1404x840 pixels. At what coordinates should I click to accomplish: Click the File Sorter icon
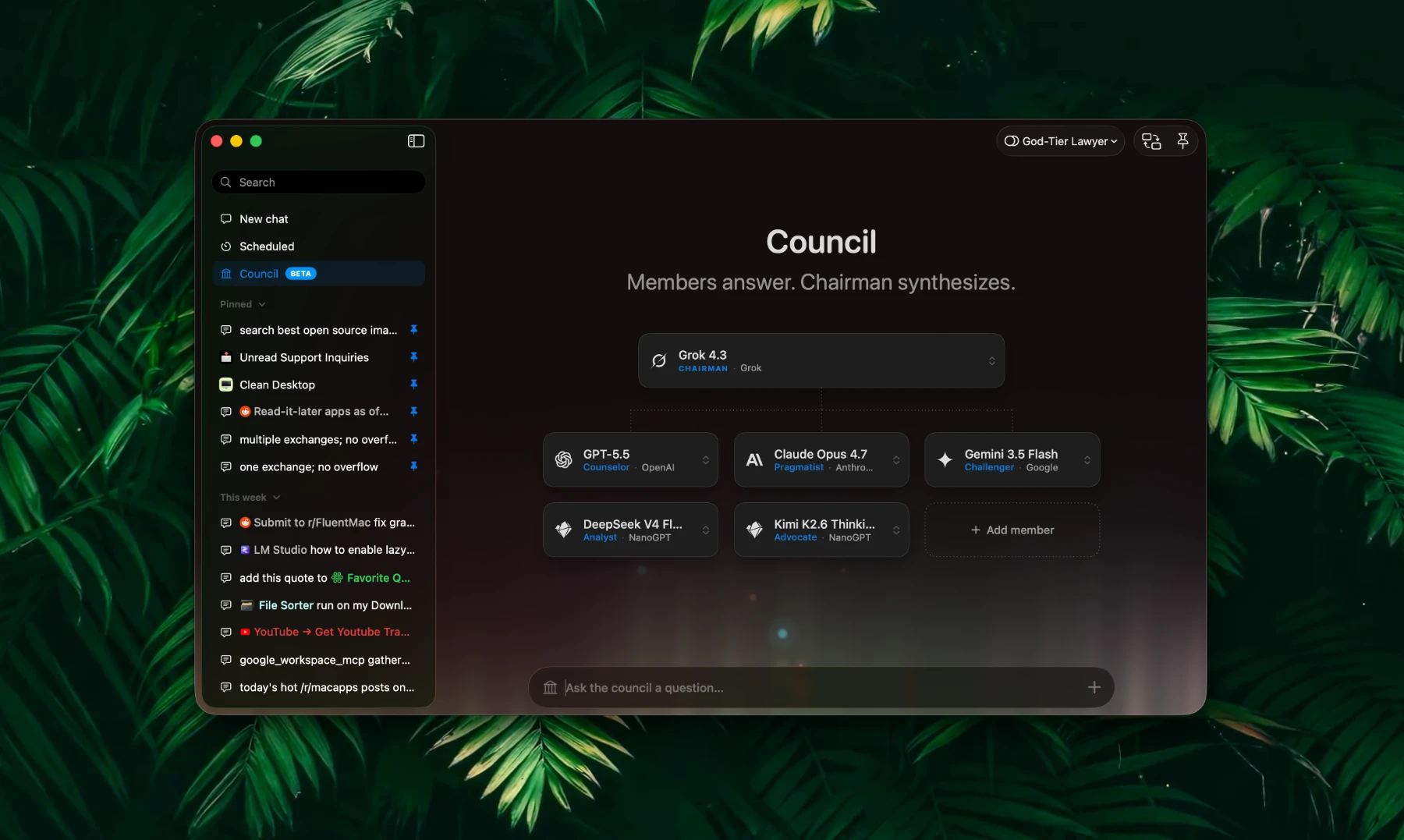pos(246,605)
